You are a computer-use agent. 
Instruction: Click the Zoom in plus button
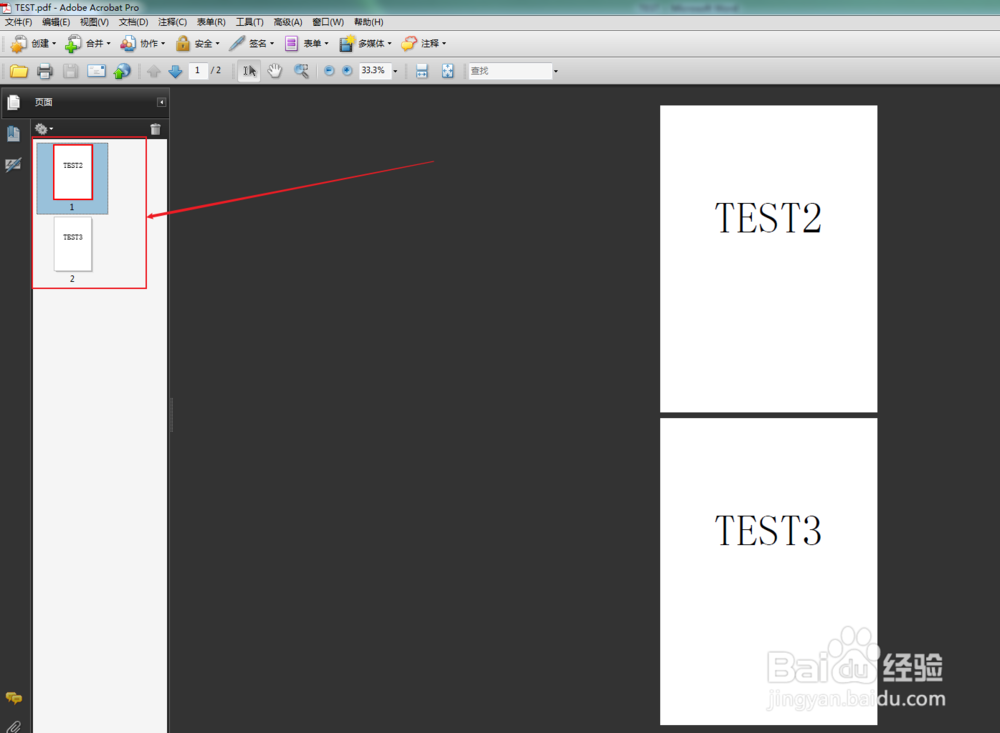tap(347, 71)
